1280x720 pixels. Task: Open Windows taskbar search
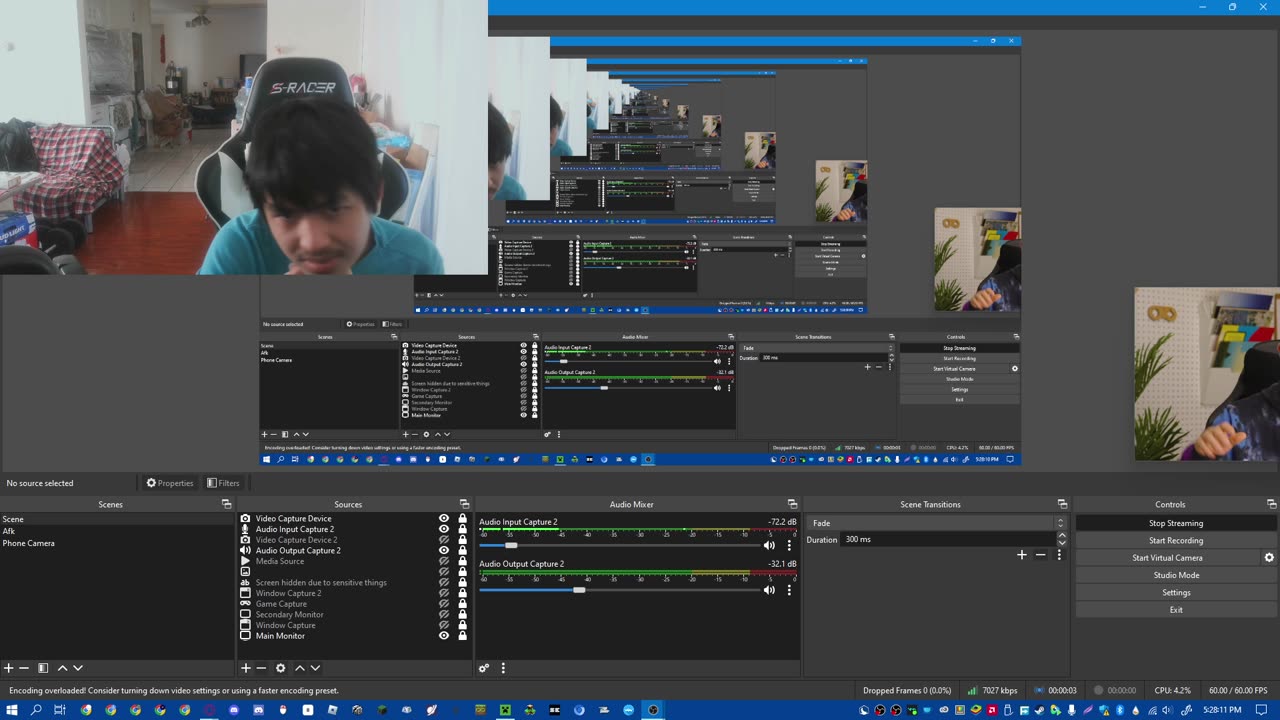click(36, 710)
